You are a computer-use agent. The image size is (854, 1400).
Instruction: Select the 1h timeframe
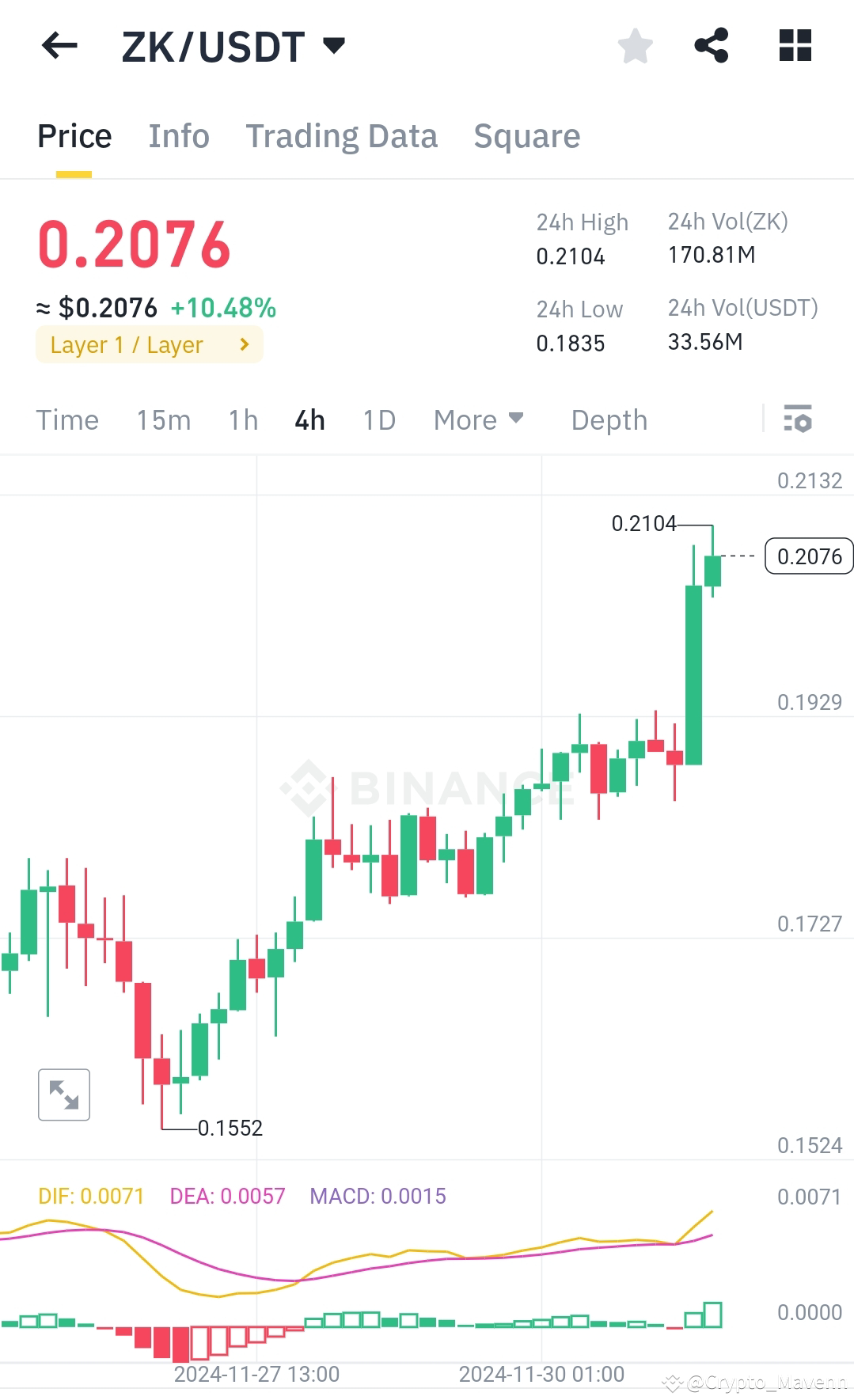[x=242, y=419]
